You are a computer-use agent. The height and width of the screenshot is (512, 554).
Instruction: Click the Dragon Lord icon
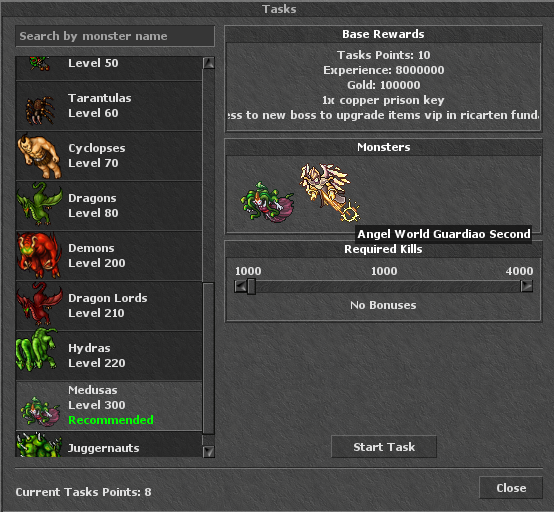tap(39, 304)
